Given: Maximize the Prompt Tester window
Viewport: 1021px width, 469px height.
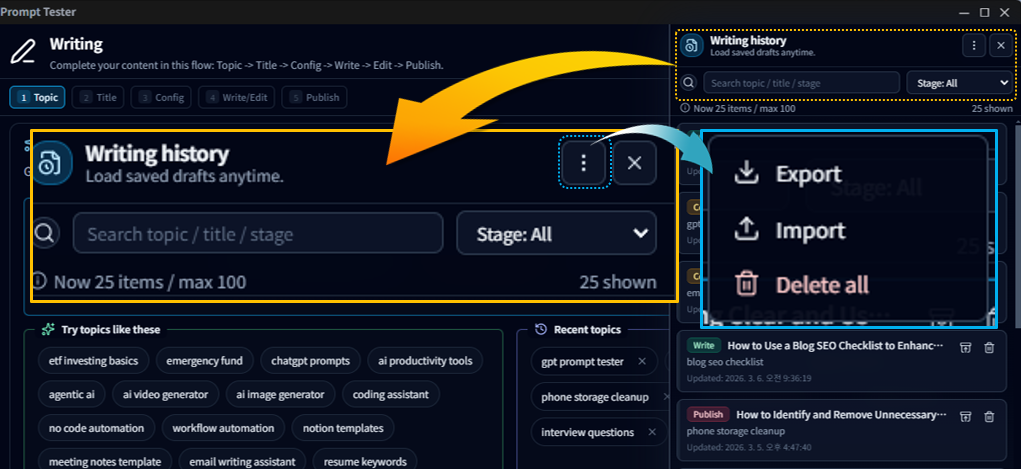Looking at the screenshot, I should click(985, 12).
